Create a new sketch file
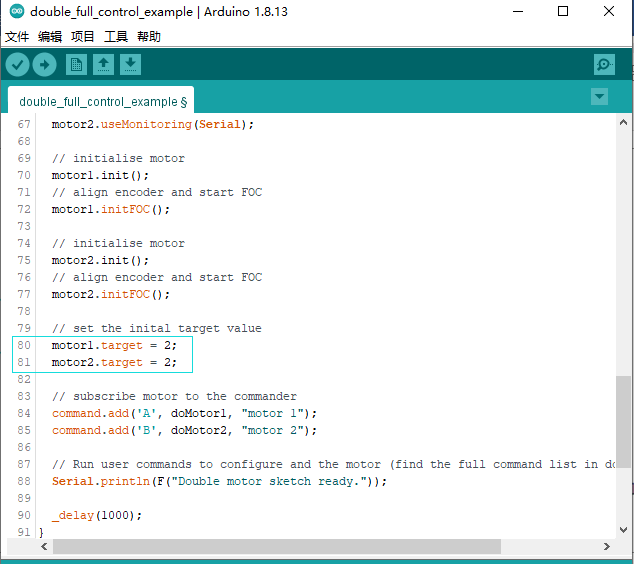Screen dimensions: 634x564 (x=76, y=65)
